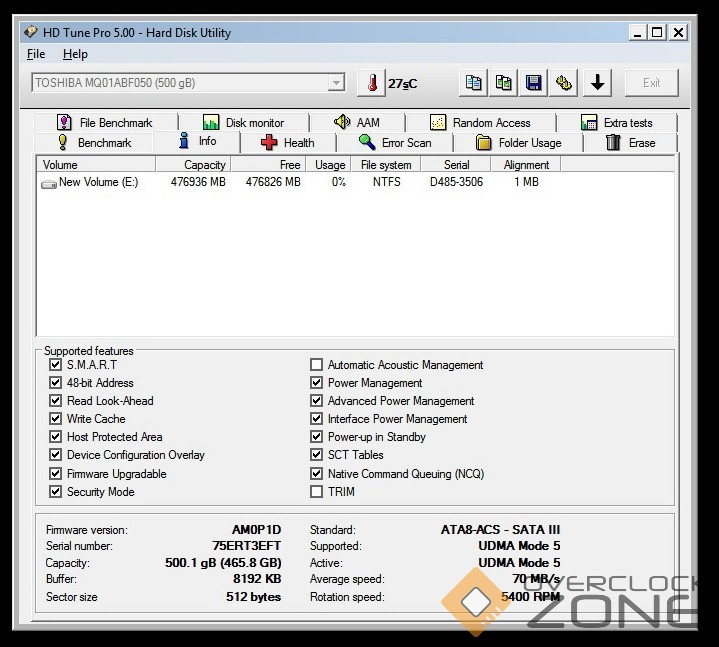Enable the TRIM checkbox
This screenshot has width=719, height=647.
coord(316,492)
